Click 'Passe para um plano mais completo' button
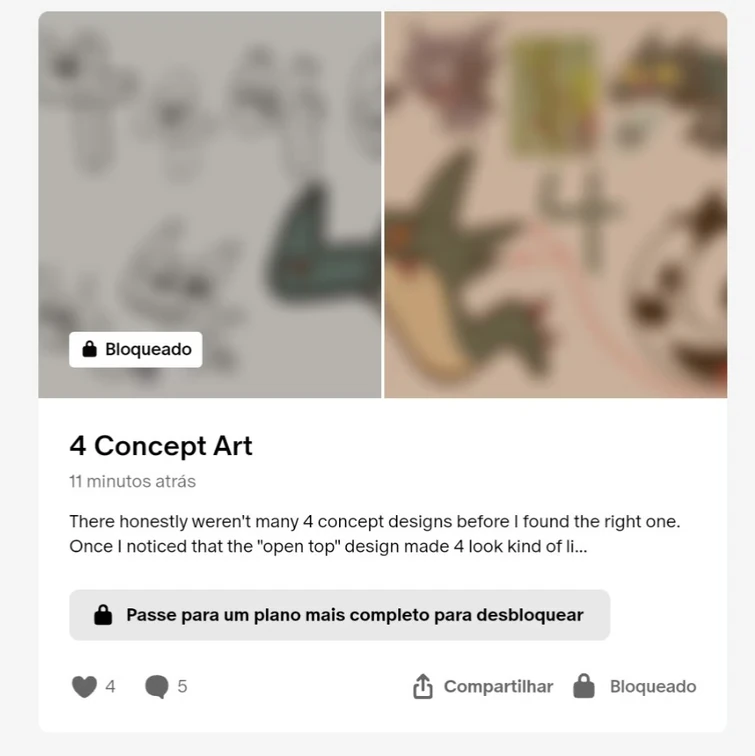Screen dimensions: 755x756 tap(339, 615)
